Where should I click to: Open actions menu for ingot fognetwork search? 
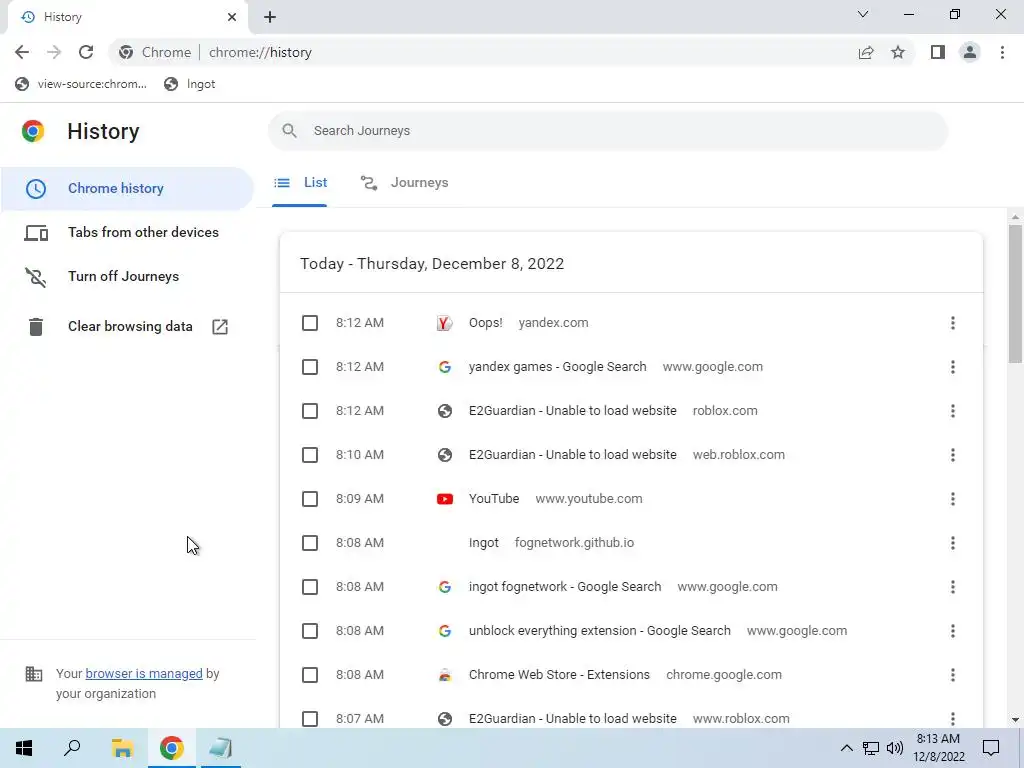952,586
